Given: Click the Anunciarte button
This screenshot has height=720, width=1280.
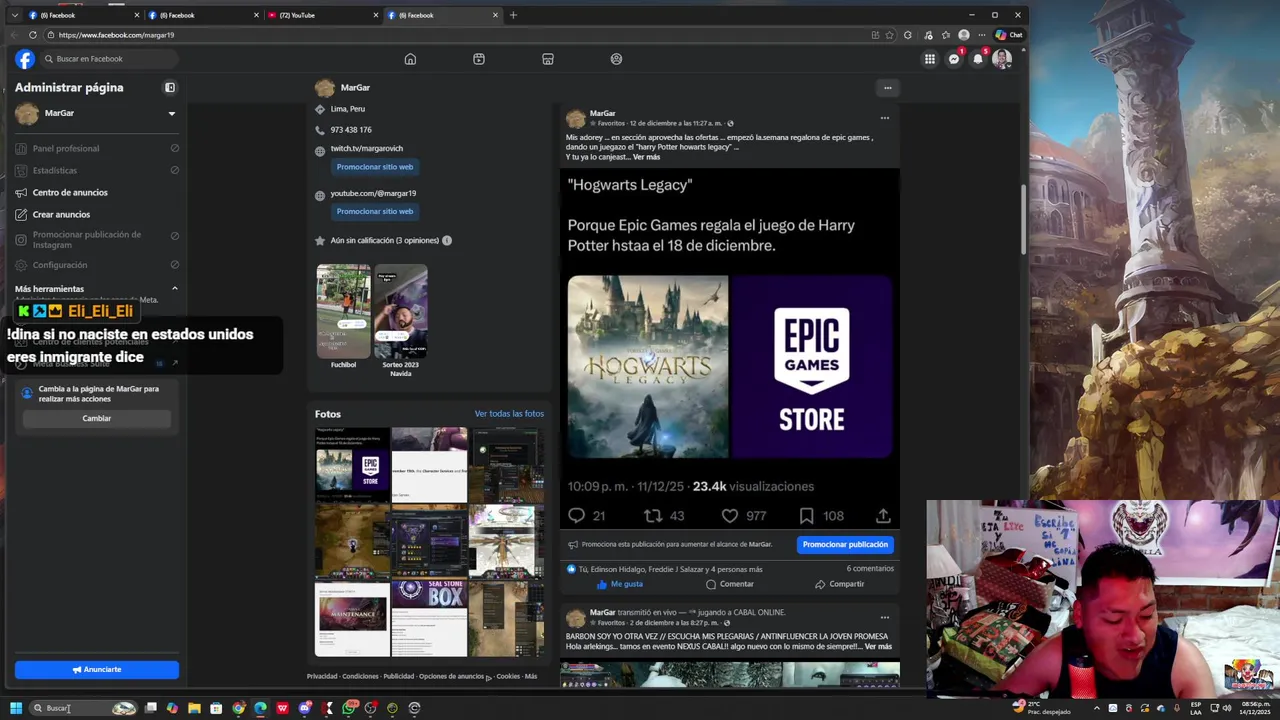Looking at the screenshot, I should click(x=97, y=670).
